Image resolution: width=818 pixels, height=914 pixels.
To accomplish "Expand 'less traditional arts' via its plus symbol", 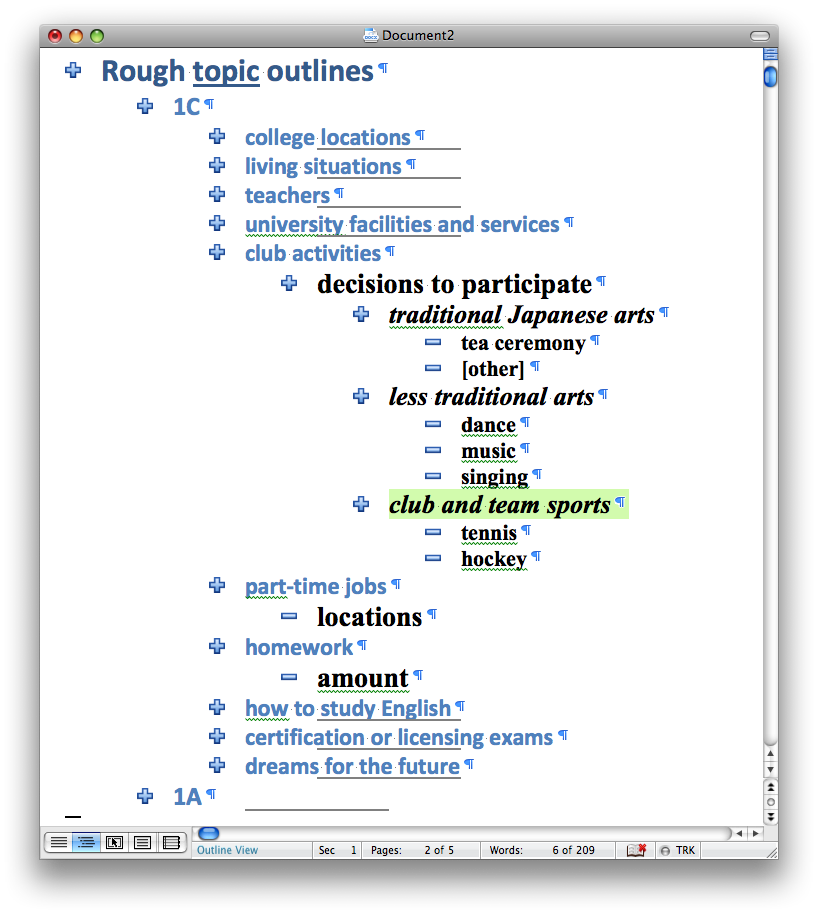I will coord(361,396).
